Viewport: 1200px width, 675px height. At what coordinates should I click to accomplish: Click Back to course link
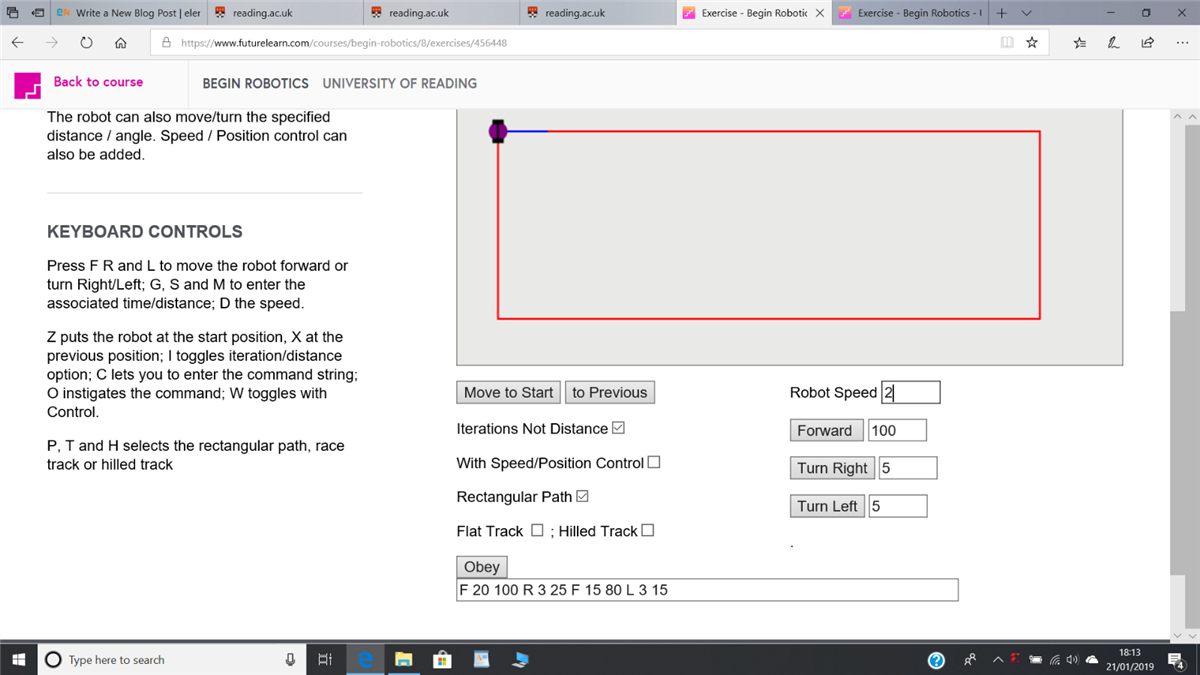coord(98,82)
